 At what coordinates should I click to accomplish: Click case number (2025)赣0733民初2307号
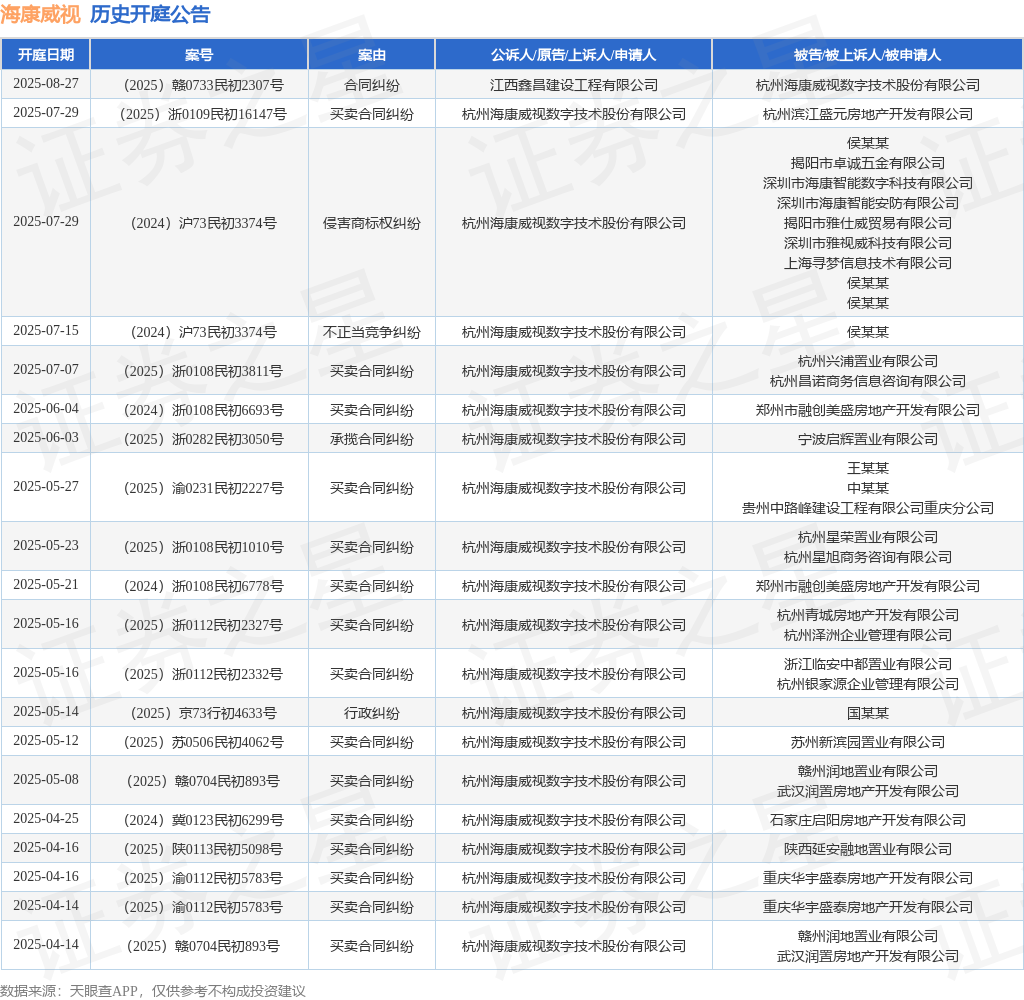click(x=199, y=85)
